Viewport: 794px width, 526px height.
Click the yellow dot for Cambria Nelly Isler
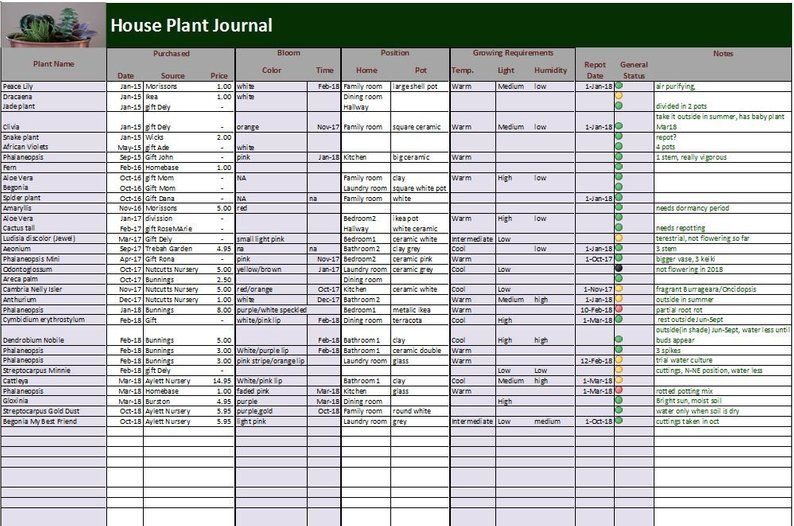(618, 289)
